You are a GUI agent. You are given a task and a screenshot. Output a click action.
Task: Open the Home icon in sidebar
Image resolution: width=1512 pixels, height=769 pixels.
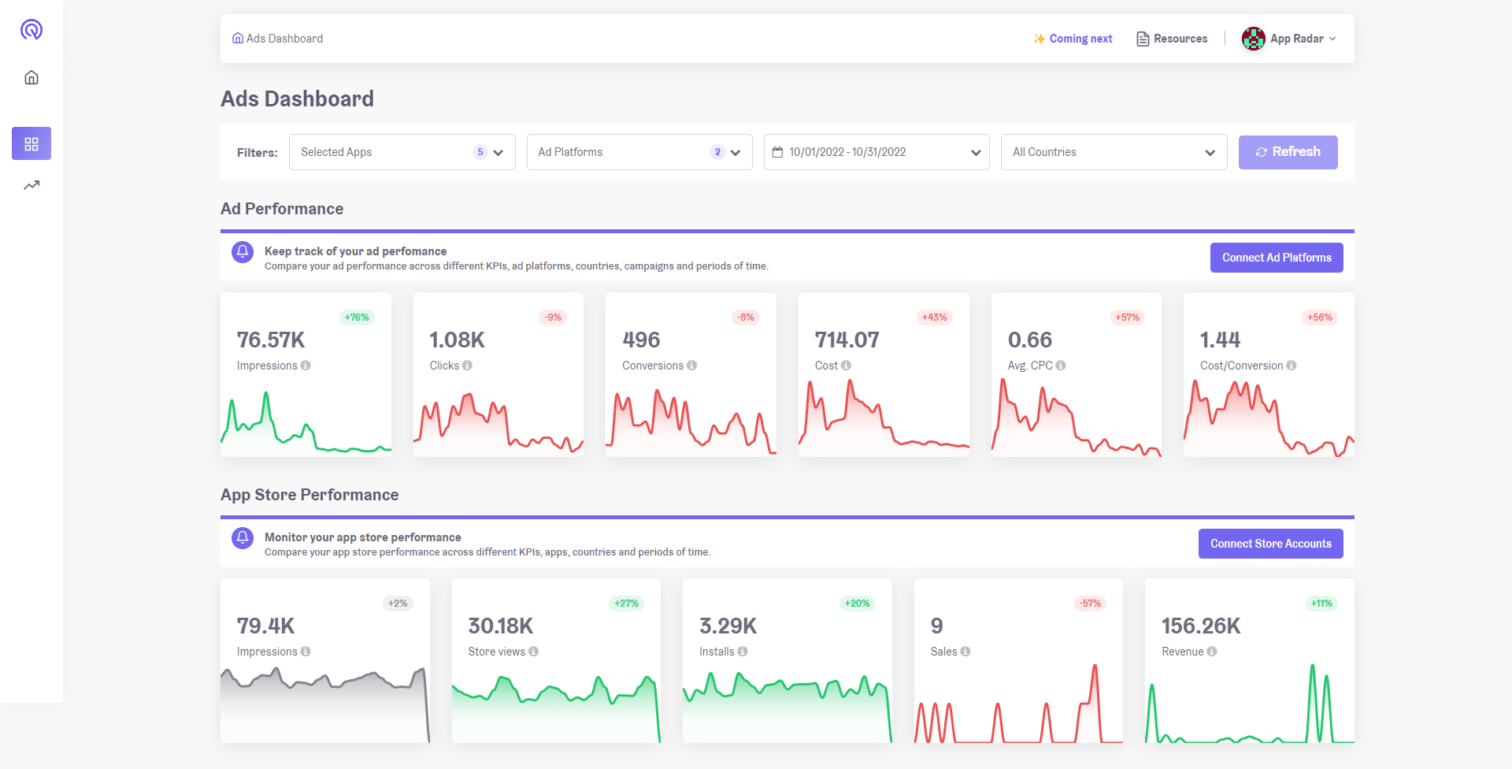coord(31,78)
